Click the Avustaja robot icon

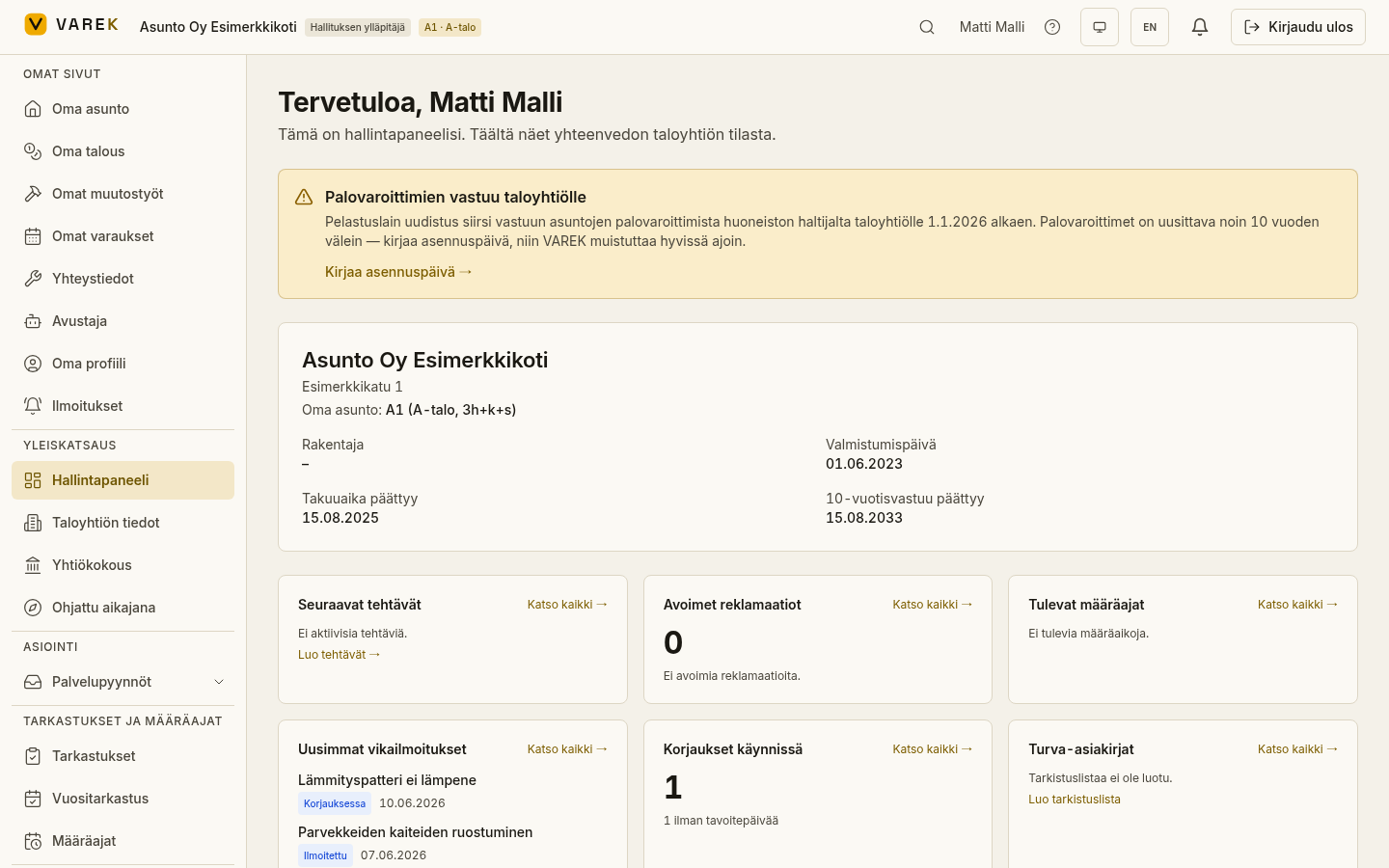pos(33,321)
